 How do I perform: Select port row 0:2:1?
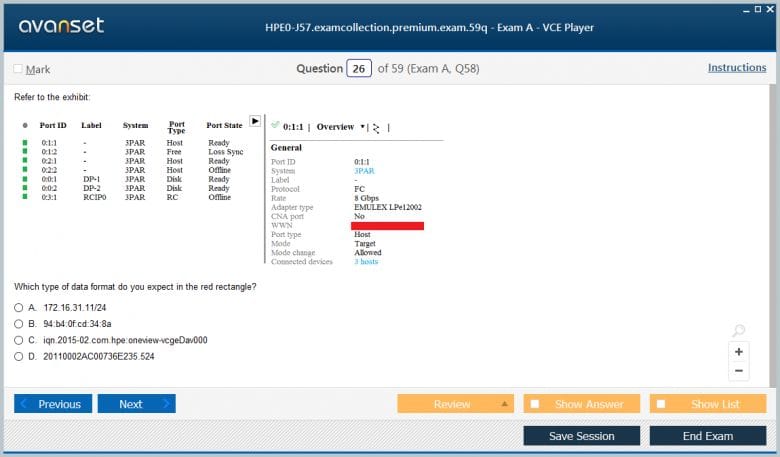click(133, 161)
